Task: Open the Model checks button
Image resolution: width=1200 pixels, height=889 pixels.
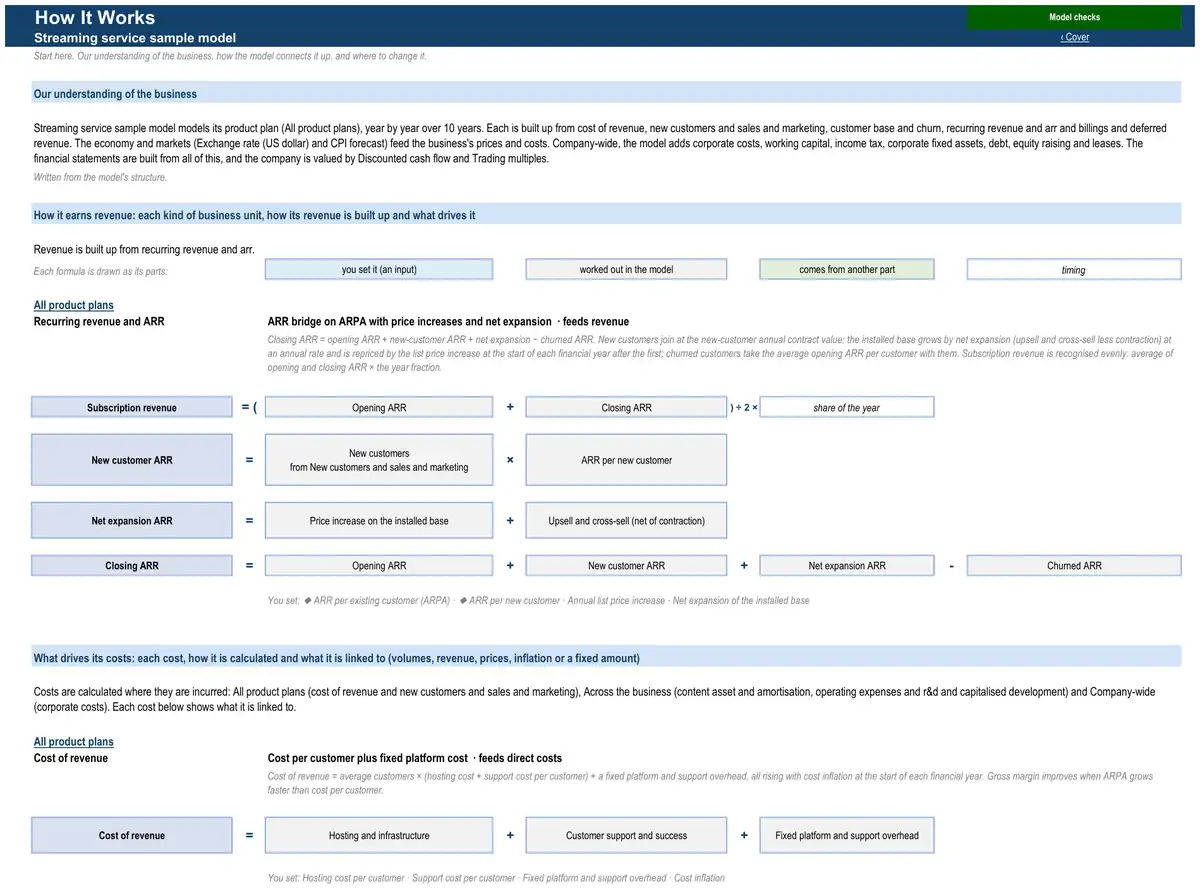Action: click(x=1074, y=17)
